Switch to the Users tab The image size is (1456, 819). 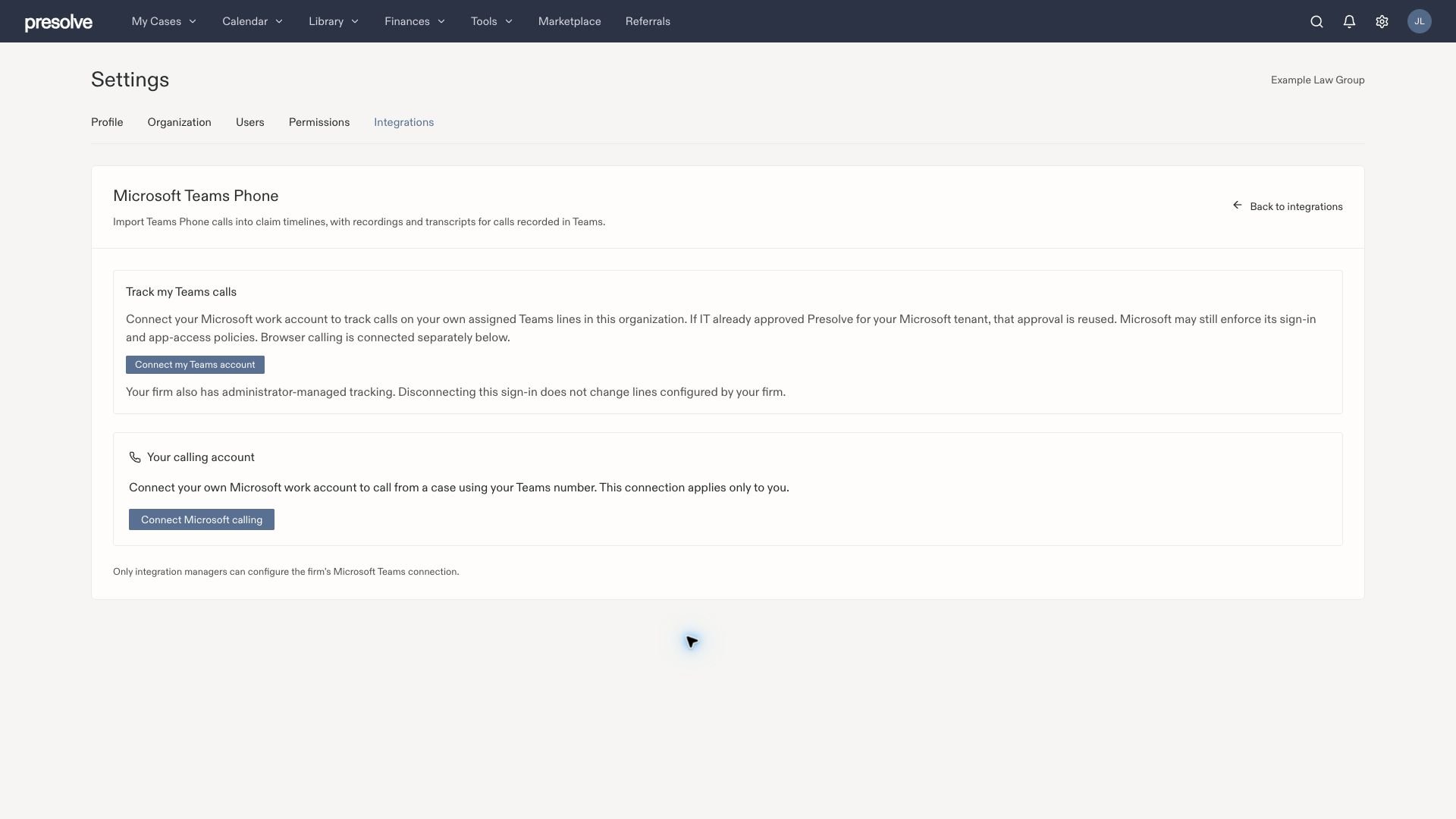pyautogui.click(x=249, y=122)
